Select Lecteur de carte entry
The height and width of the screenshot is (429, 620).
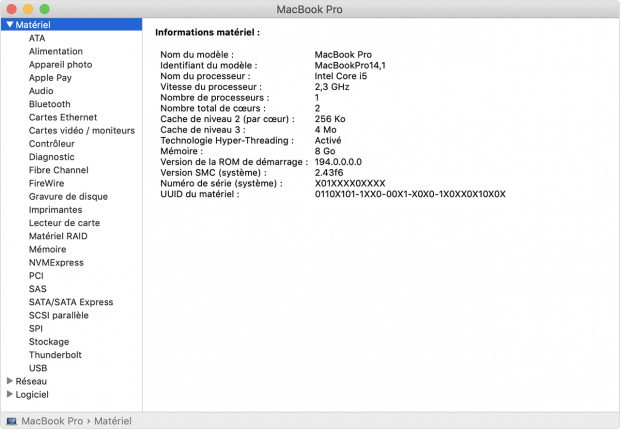point(64,223)
